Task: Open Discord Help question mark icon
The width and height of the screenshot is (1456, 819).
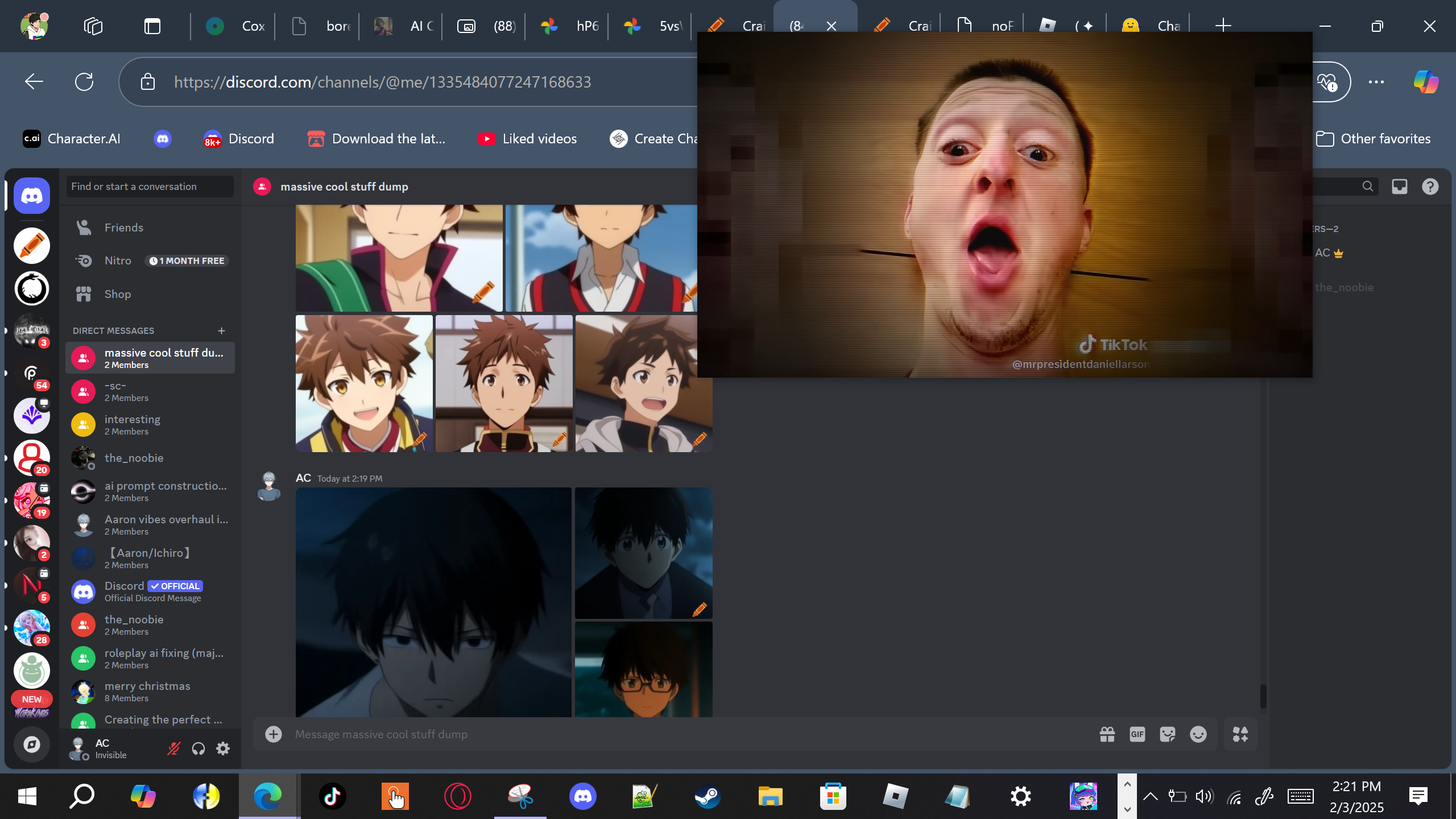Action: 1430,187
